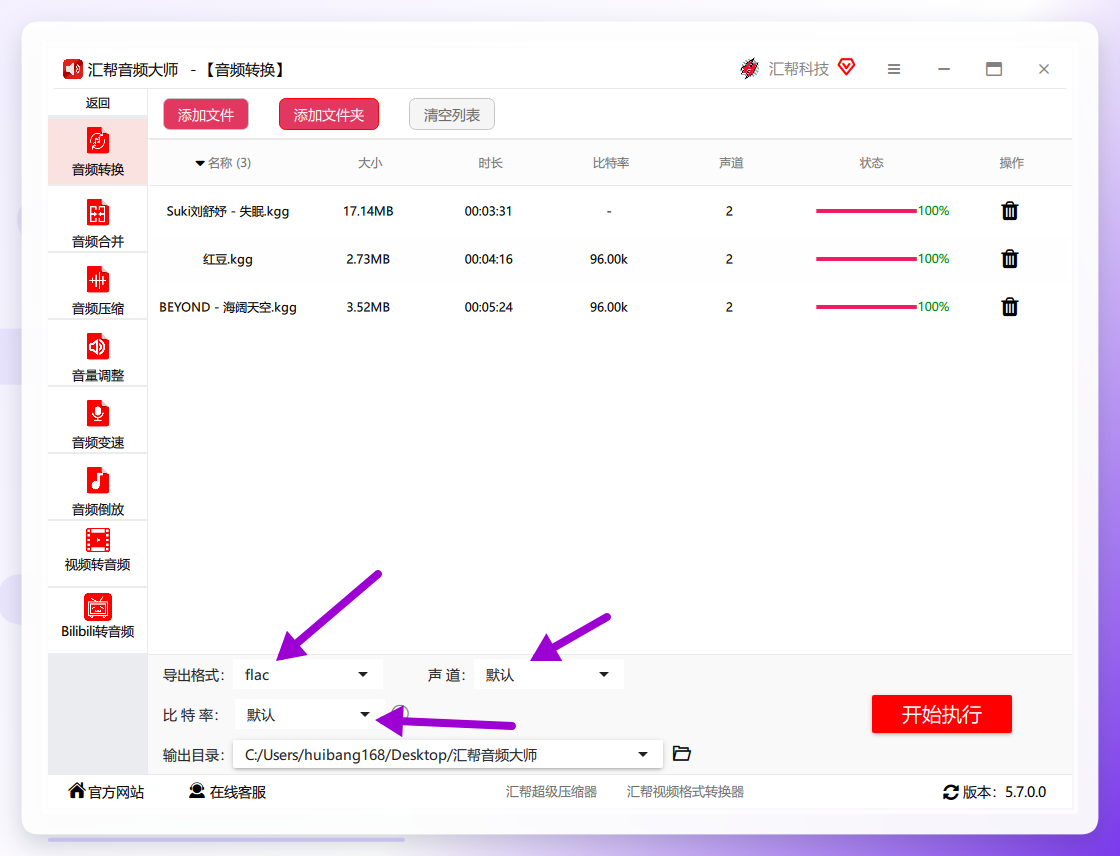Image resolution: width=1120 pixels, height=856 pixels.
Task: Click the red VIP diamond icon
Action: (846, 67)
